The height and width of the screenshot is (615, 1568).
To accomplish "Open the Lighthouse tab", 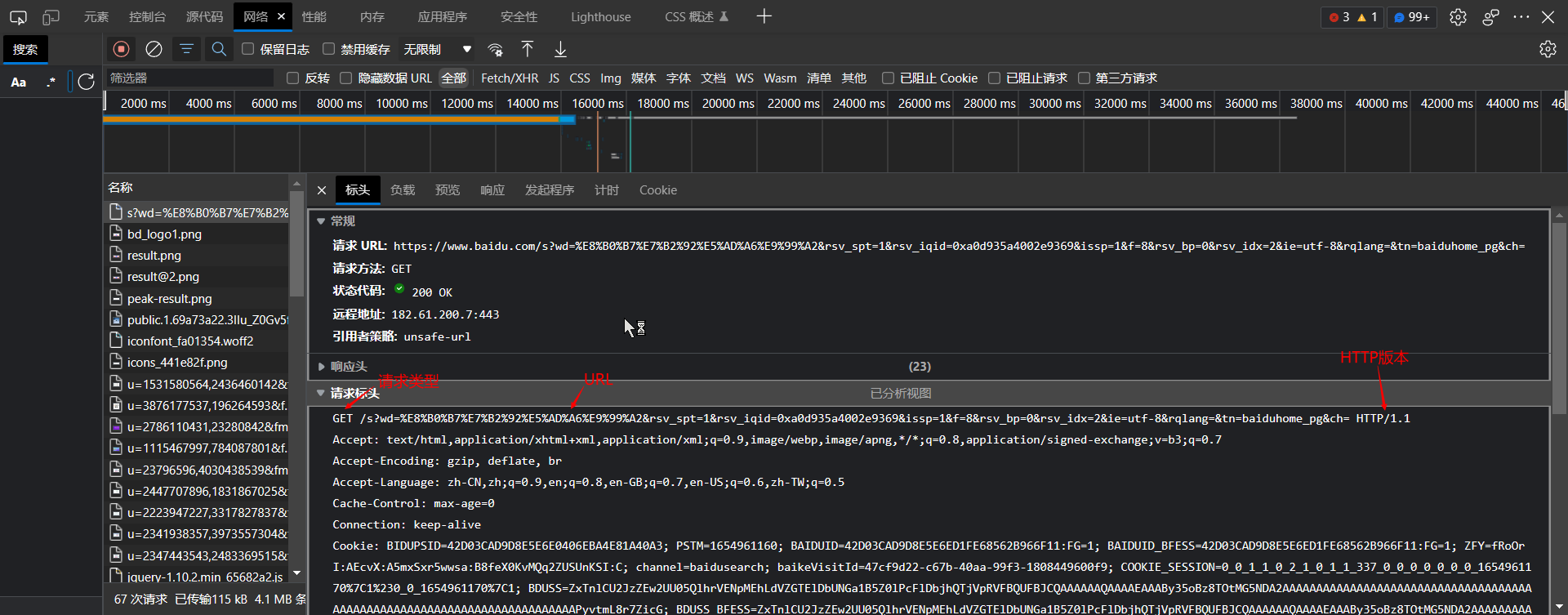I will [601, 17].
